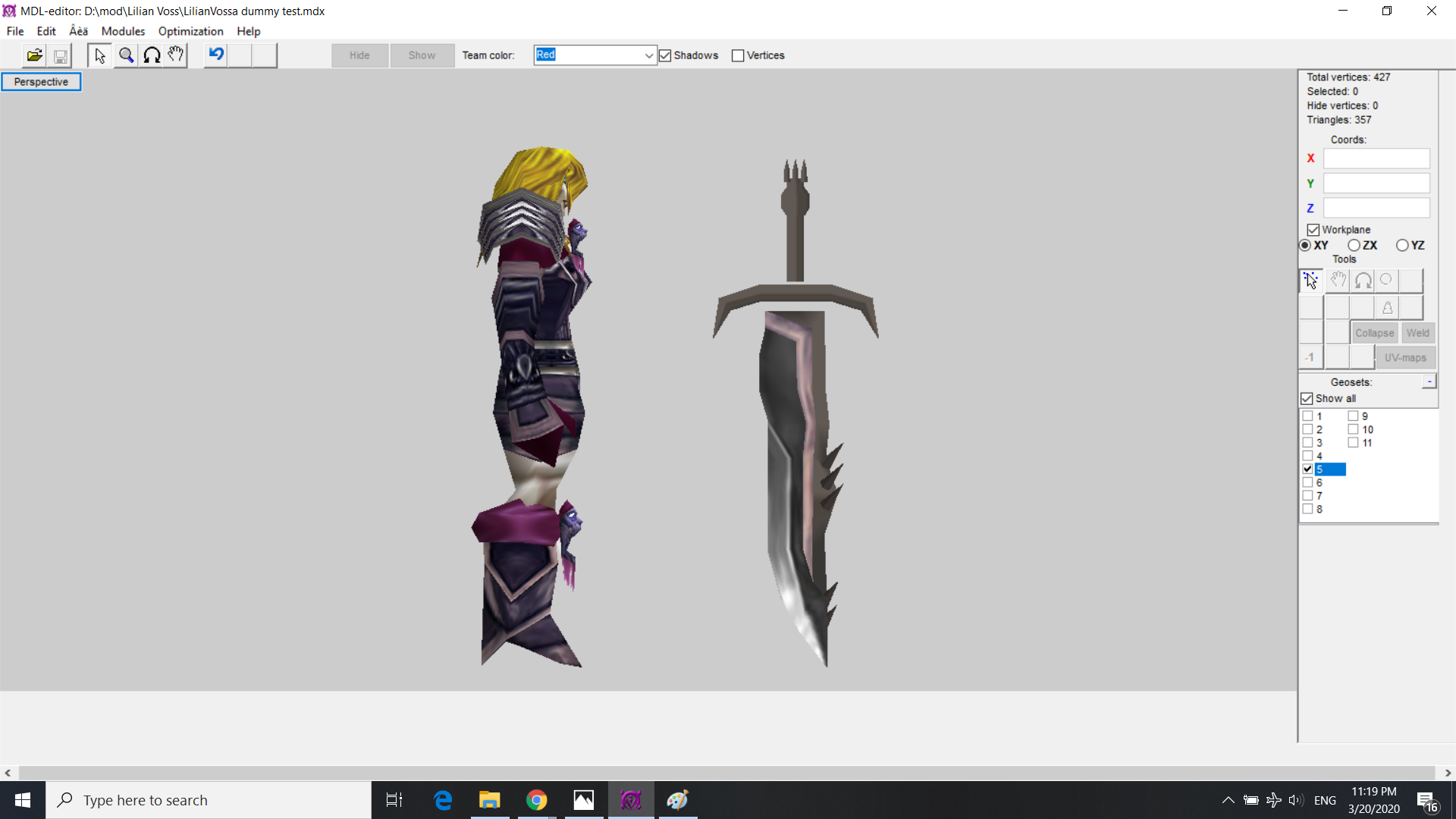Check geoset 2 checkbox
This screenshot has width=1456, height=819.
pos(1307,429)
